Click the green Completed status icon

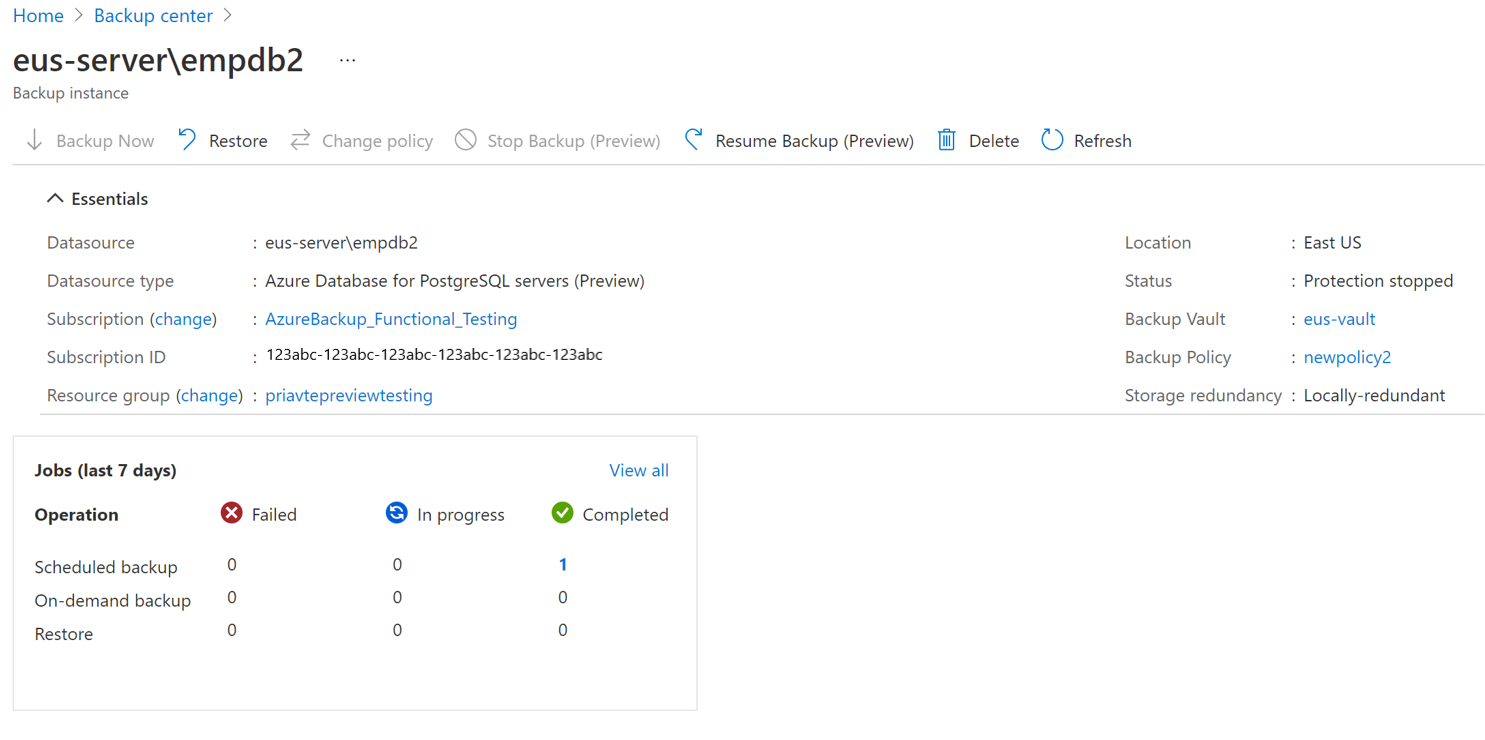[x=562, y=513]
